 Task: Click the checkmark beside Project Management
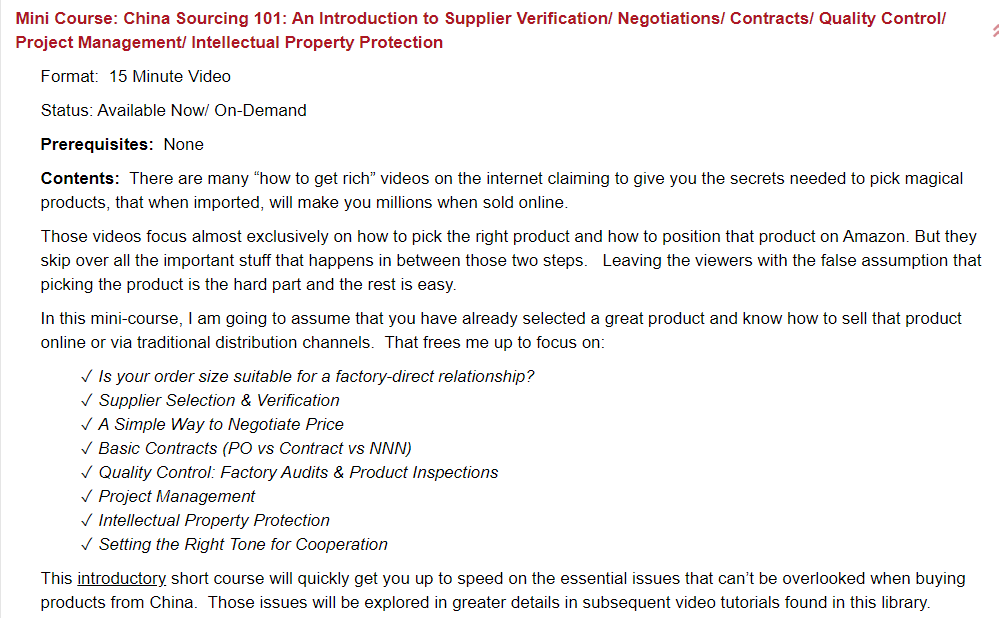pyautogui.click(x=88, y=497)
